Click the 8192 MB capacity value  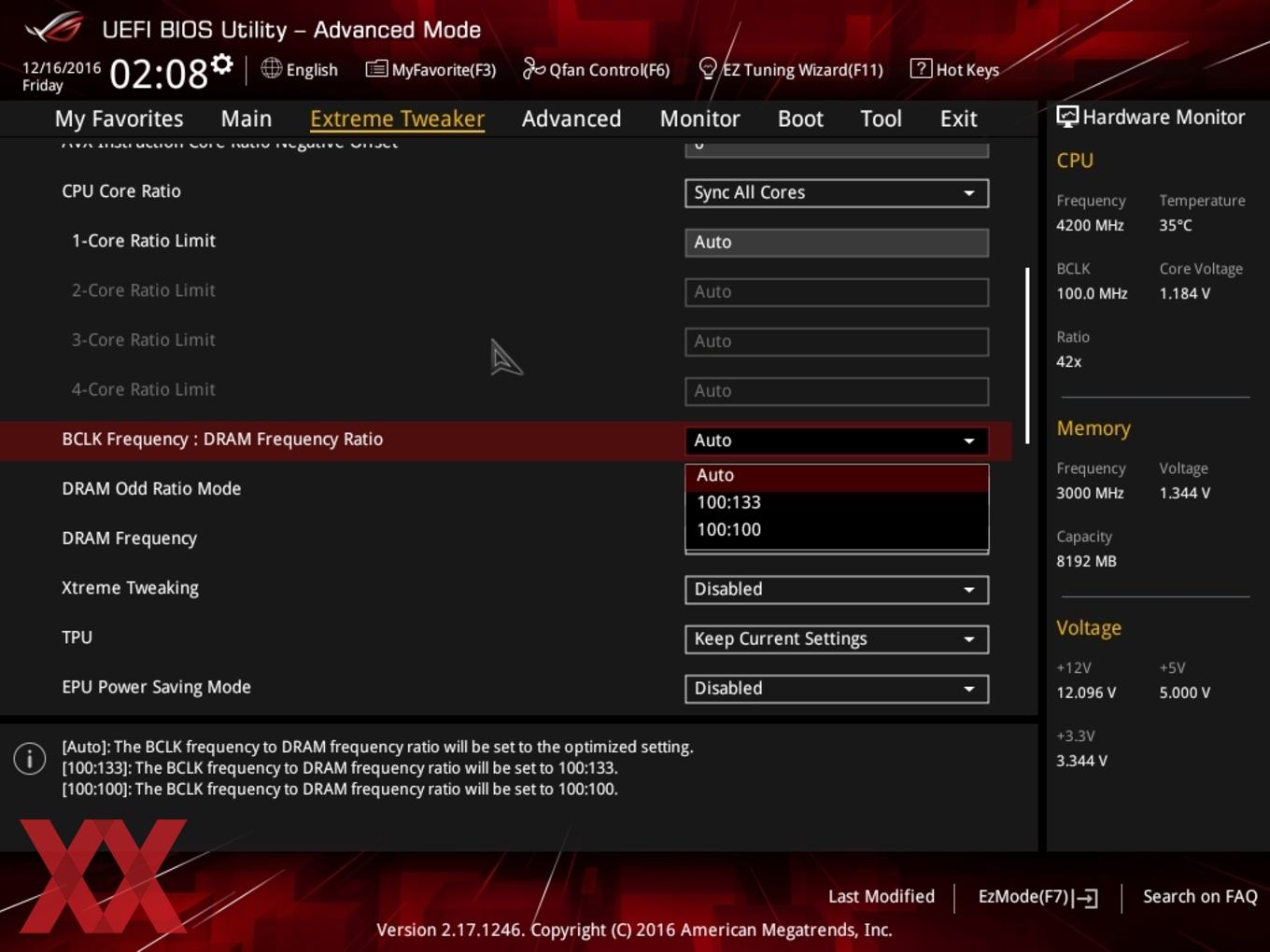coord(1086,561)
